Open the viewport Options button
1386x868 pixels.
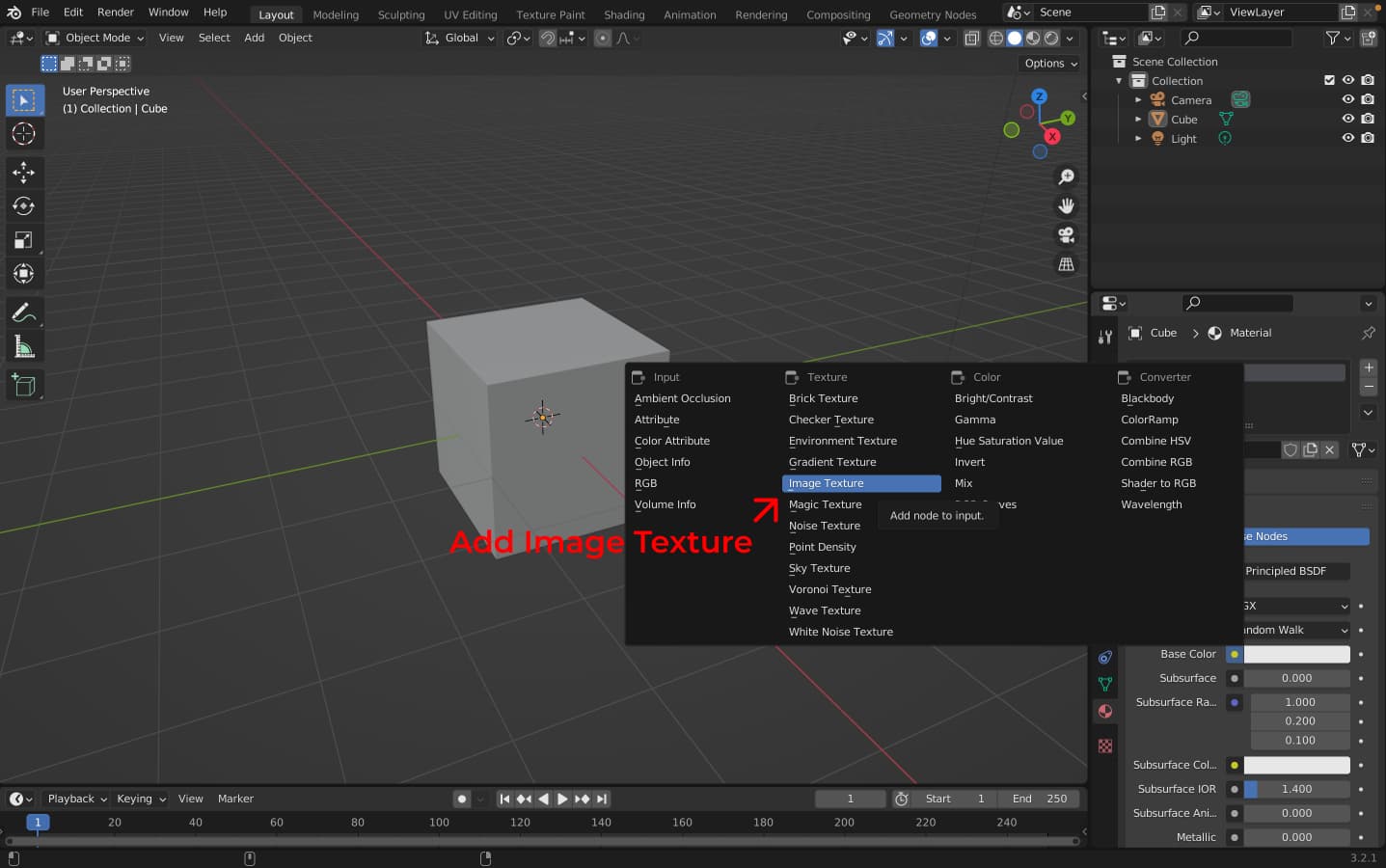[1050, 63]
